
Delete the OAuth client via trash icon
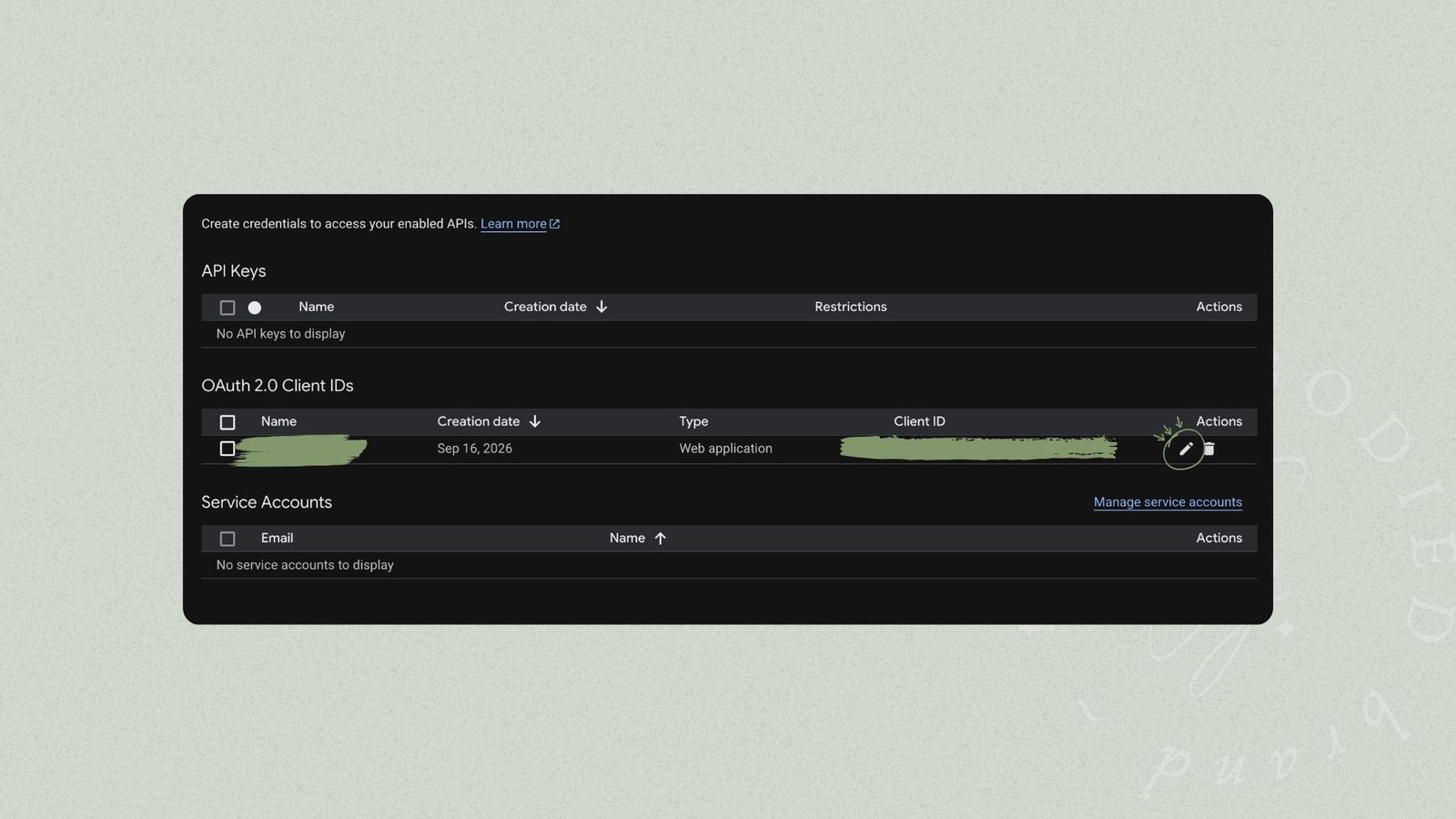1209,449
